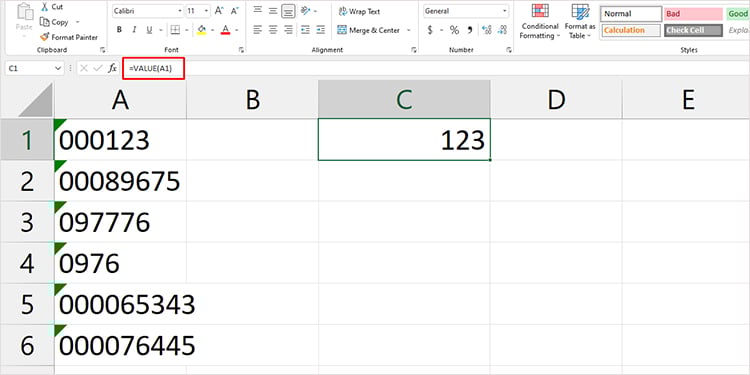Screen dimensions: 750x375
Task: Select cell C1 showing 123
Action: (404, 140)
